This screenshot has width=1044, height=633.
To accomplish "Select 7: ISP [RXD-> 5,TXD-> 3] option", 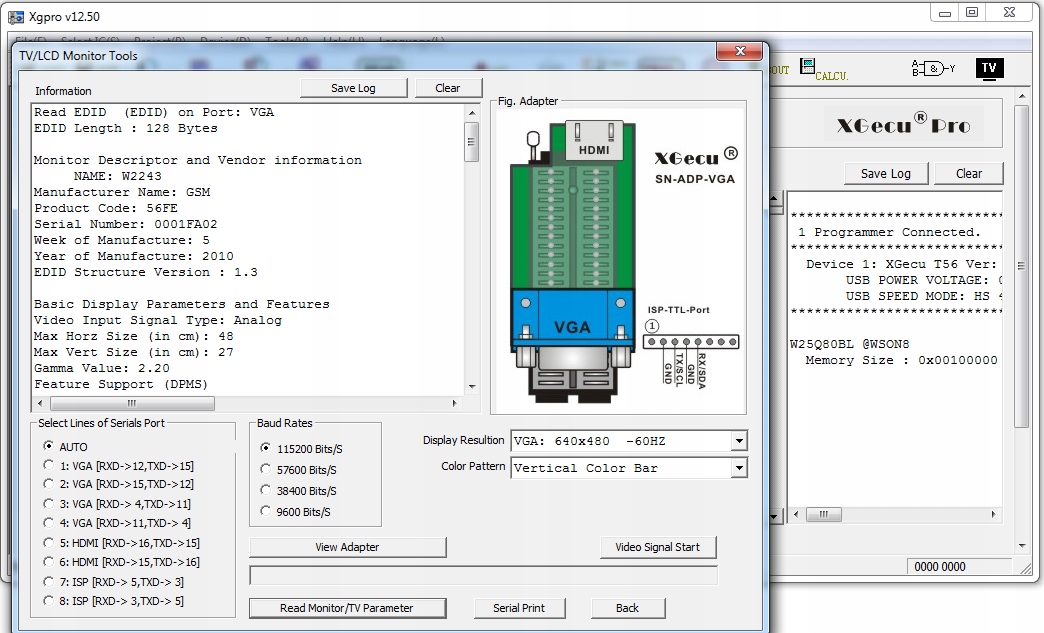I will click(x=49, y=581).
